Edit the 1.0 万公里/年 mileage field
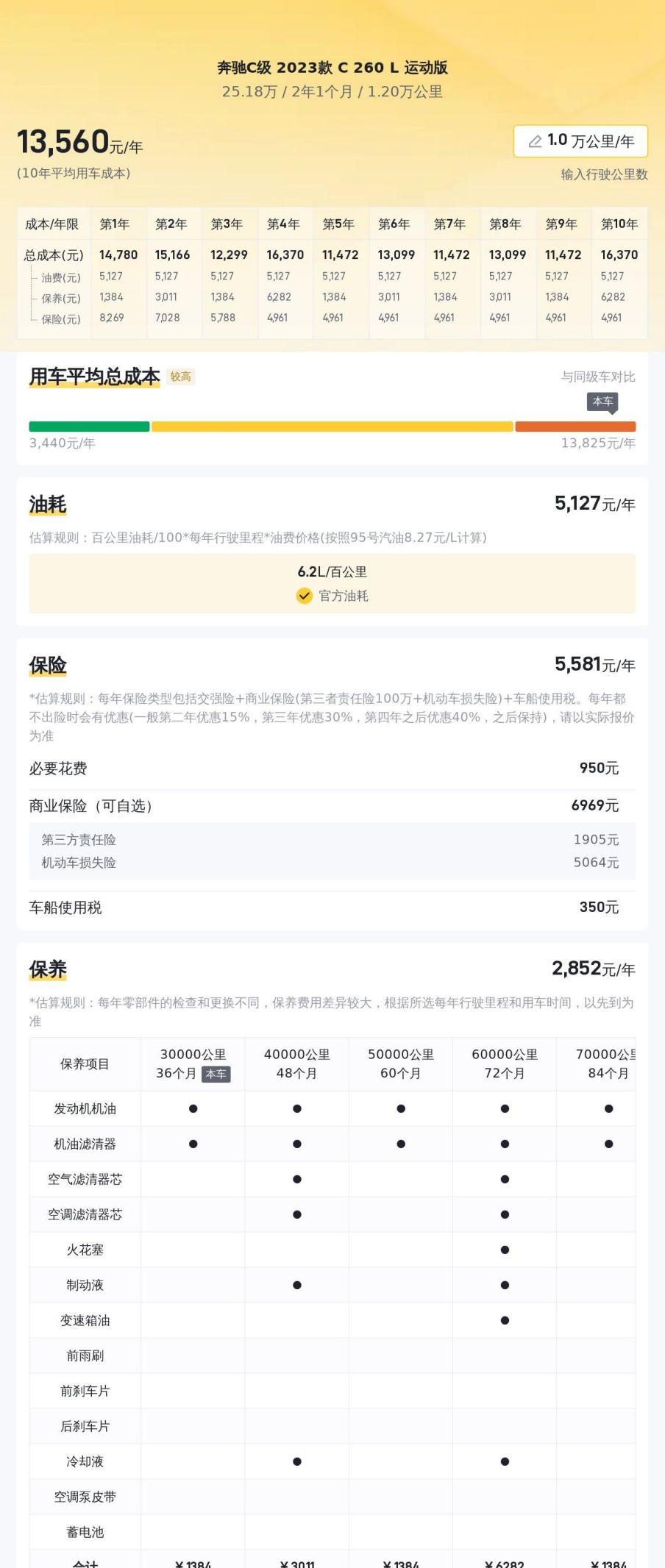 click(580, 141)
